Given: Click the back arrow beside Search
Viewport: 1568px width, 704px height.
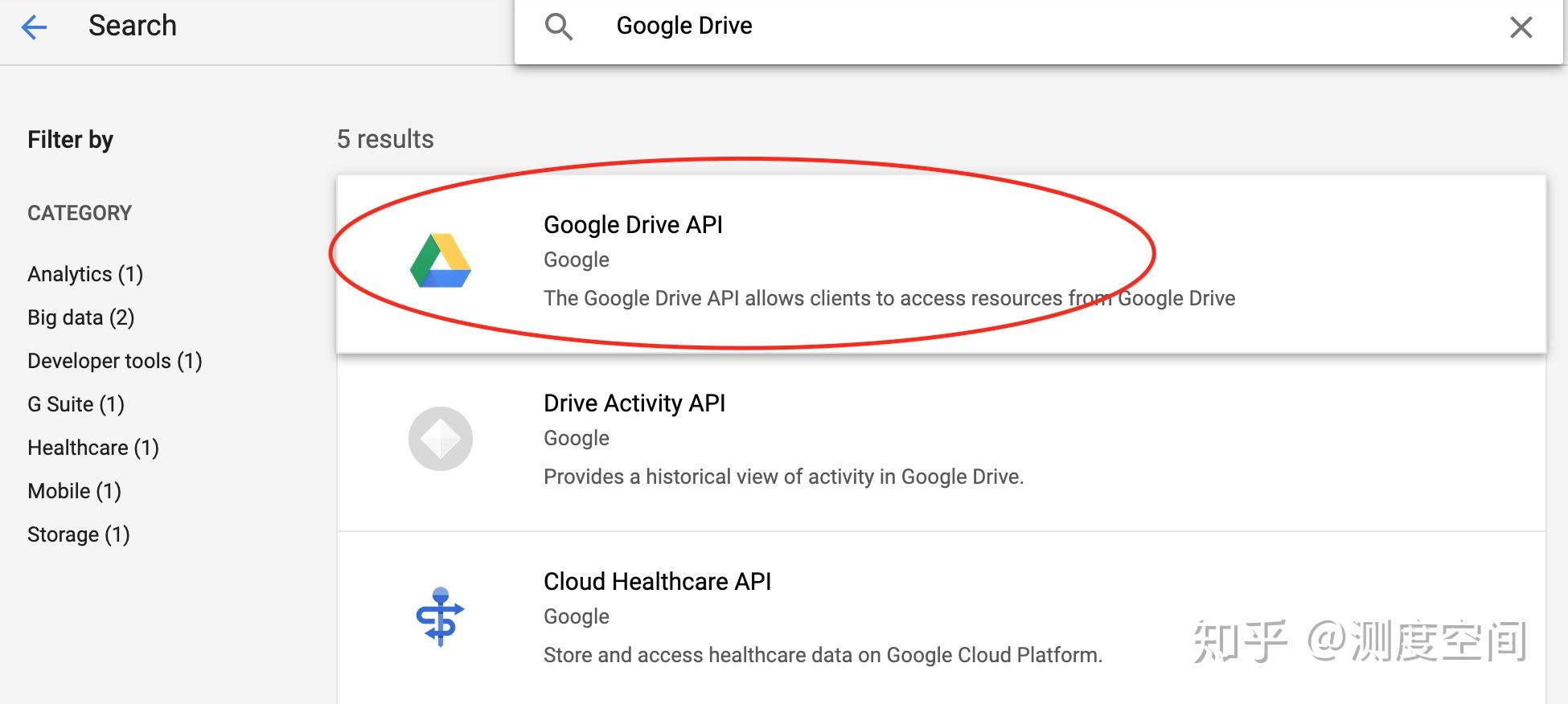Looking at the screenshot, I should tap(32, 27).
